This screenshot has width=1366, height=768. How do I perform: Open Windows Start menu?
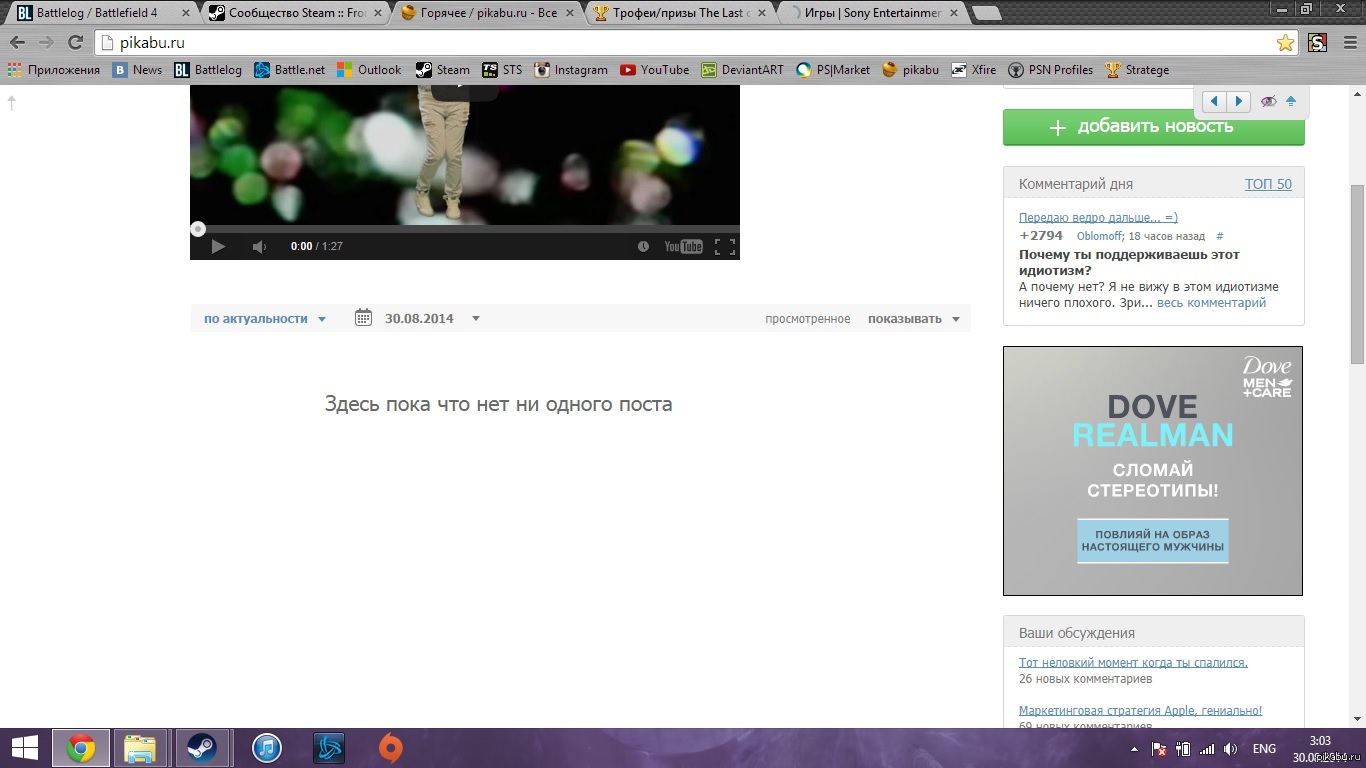point(24,748)
